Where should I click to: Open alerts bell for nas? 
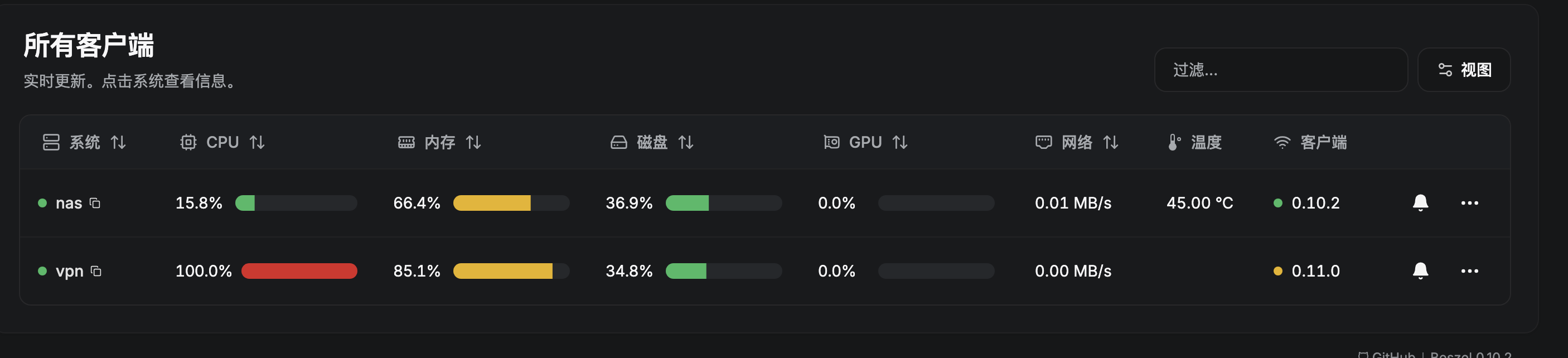coord(1420,203)
